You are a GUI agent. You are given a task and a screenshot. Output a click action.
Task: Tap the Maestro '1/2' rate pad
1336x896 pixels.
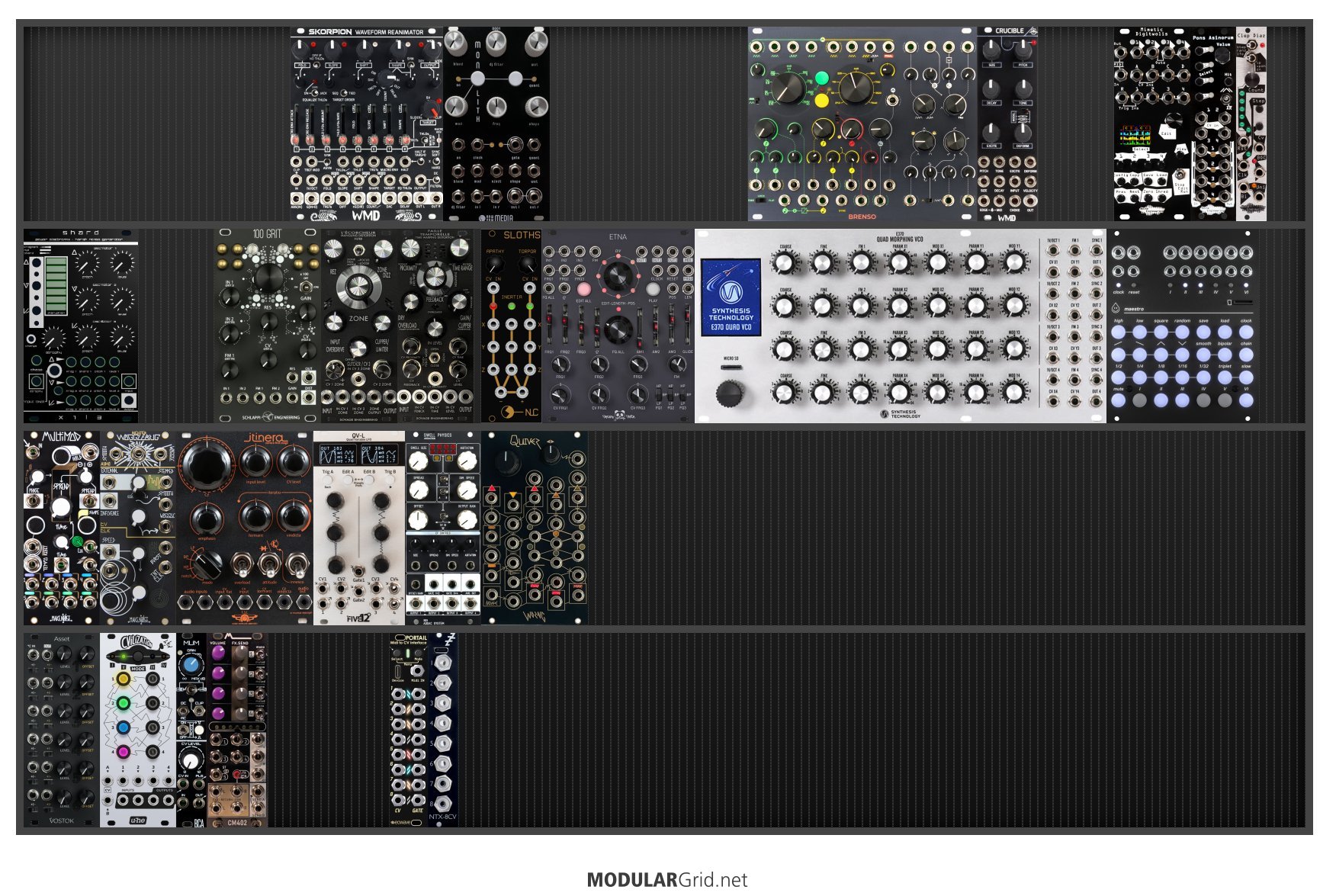1119,377
